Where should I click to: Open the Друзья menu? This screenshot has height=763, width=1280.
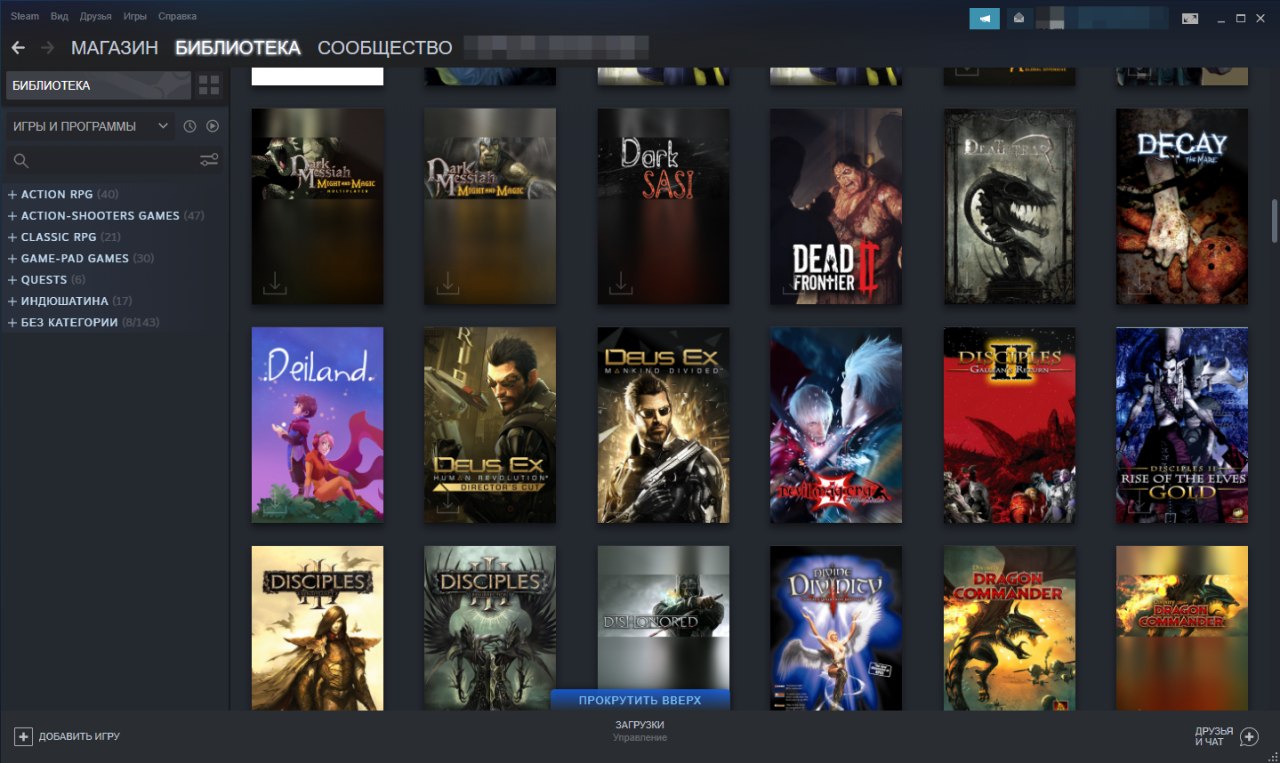click(96, 16)
